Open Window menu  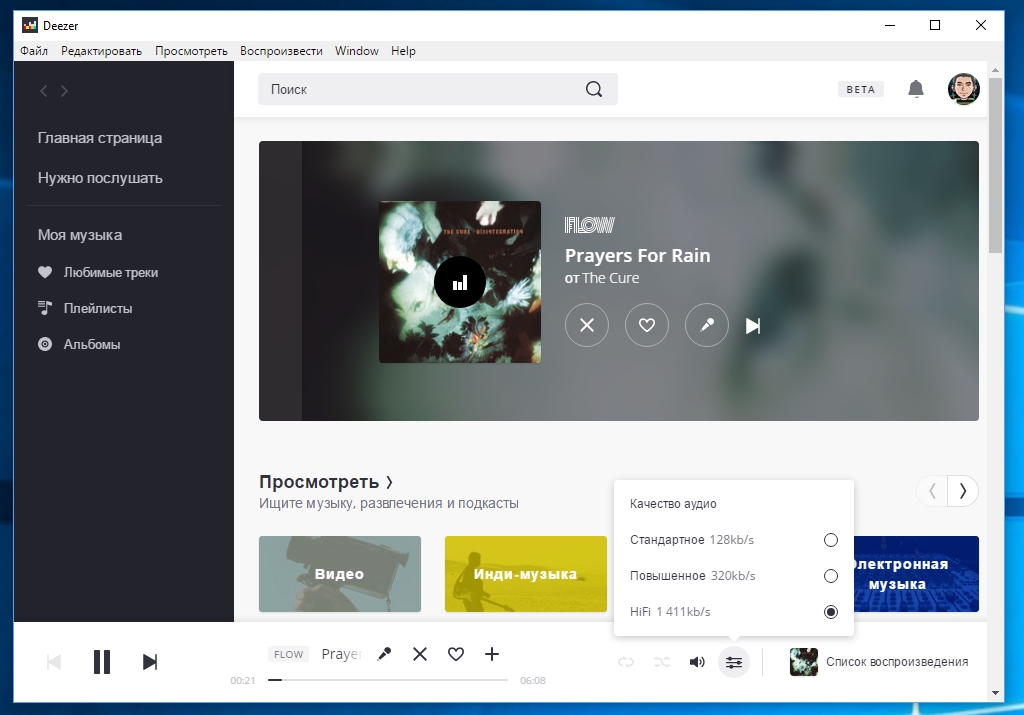tap(357, 51)
